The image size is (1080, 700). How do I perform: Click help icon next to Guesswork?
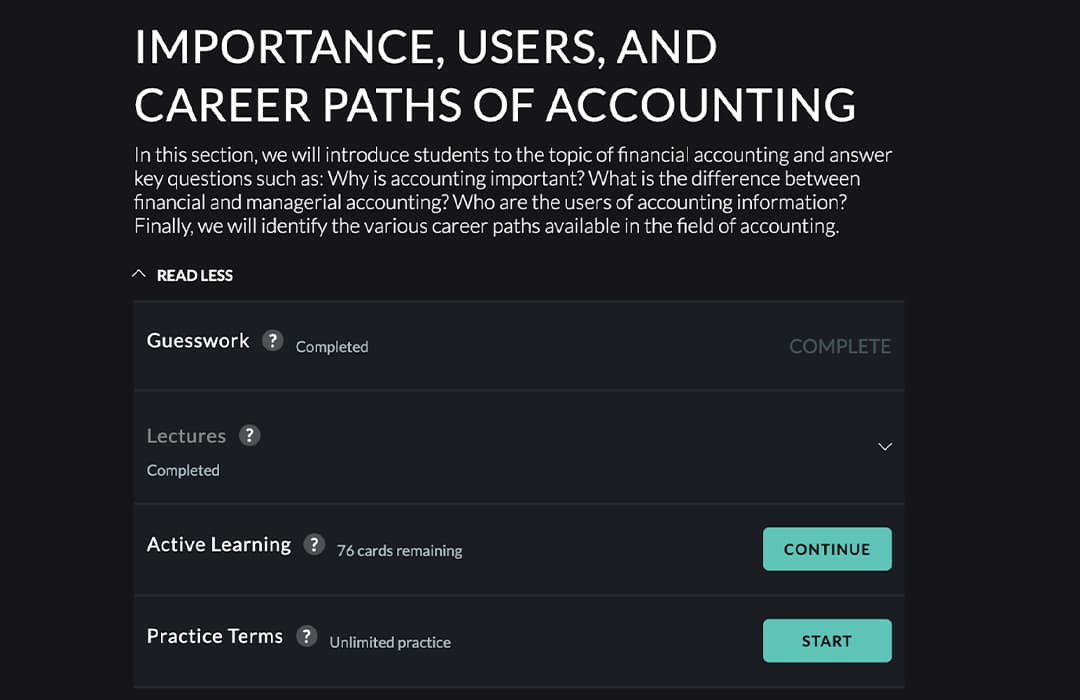272,340
